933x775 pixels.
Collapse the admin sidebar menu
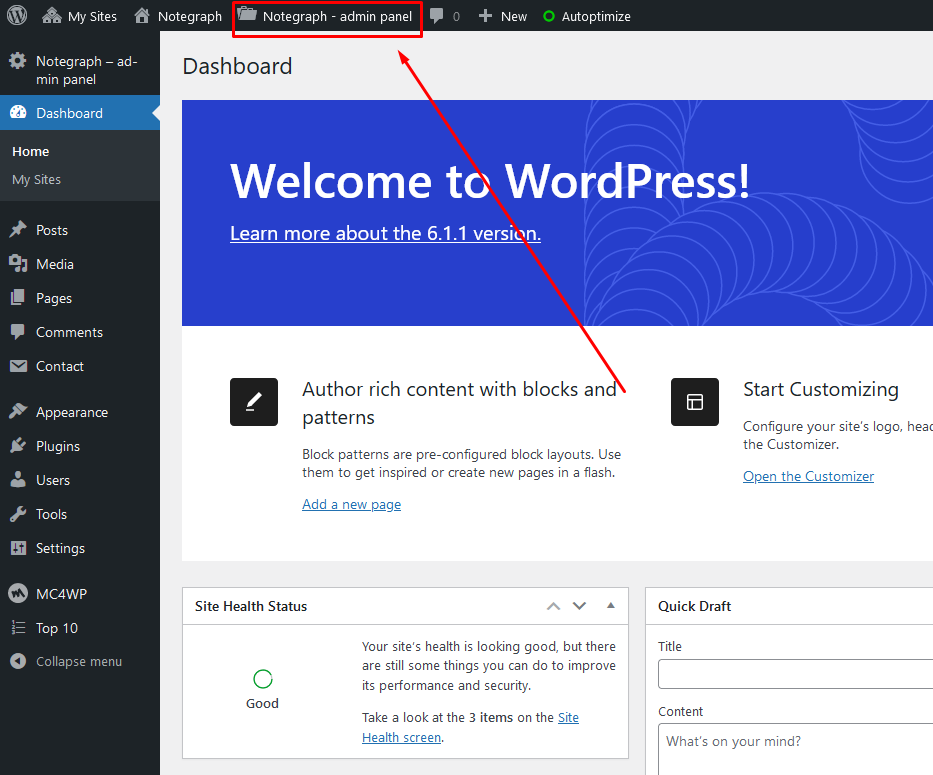click(66, 661)
